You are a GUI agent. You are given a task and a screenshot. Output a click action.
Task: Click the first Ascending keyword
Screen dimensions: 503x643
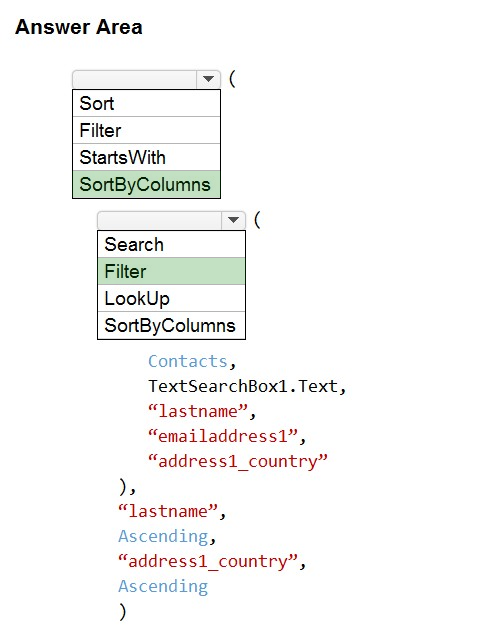[x=163, y=537]
